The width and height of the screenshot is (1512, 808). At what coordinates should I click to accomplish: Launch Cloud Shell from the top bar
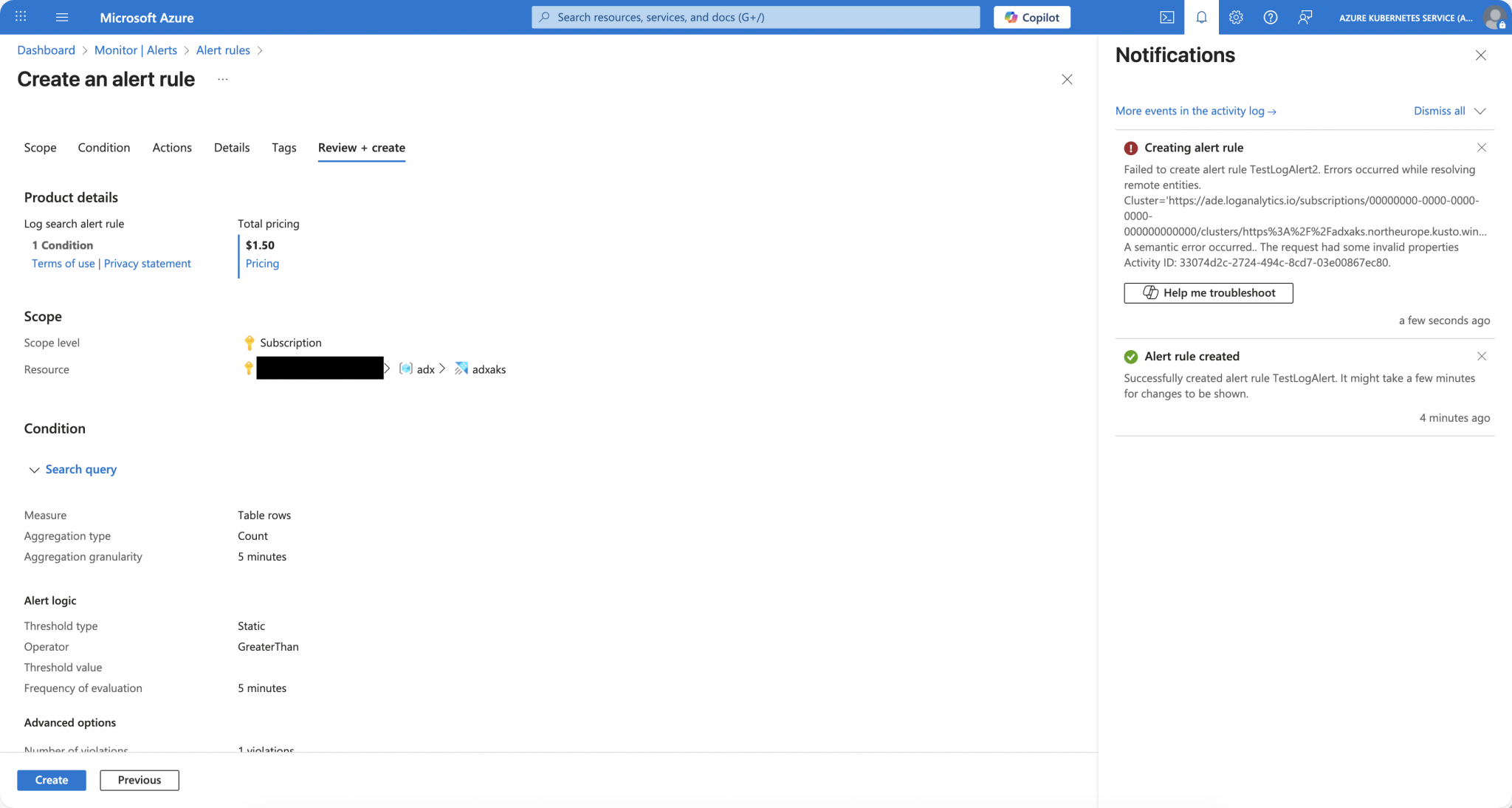point(1166,17)
